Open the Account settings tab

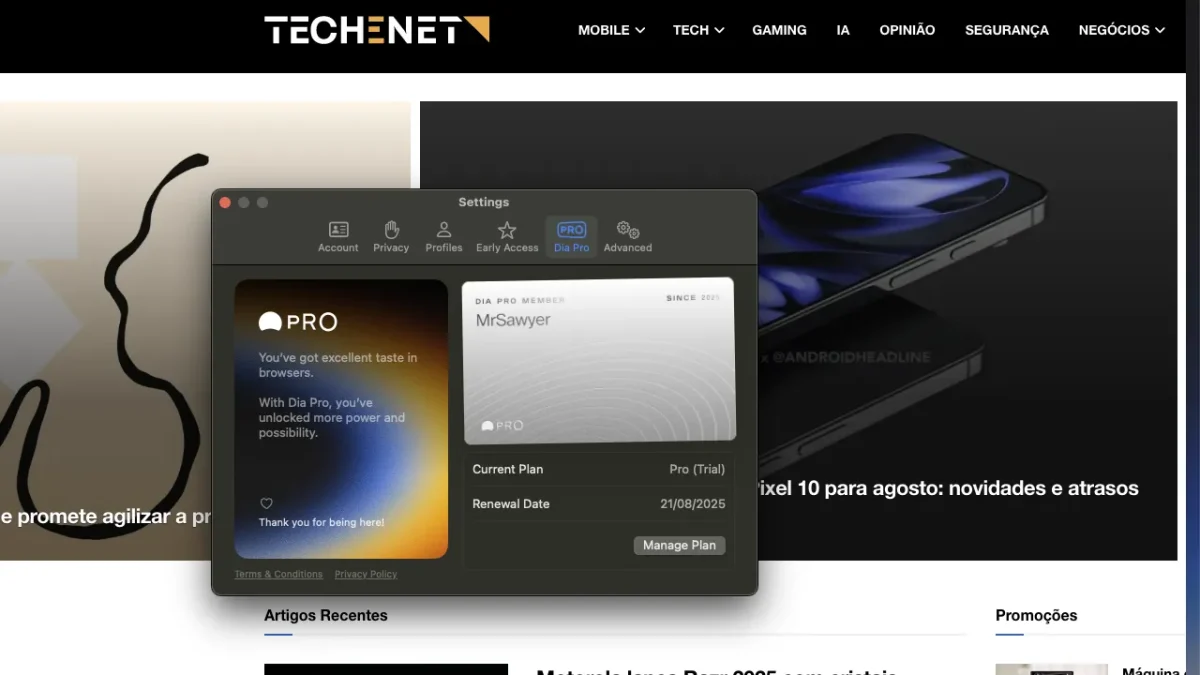(x=337, y=236)
